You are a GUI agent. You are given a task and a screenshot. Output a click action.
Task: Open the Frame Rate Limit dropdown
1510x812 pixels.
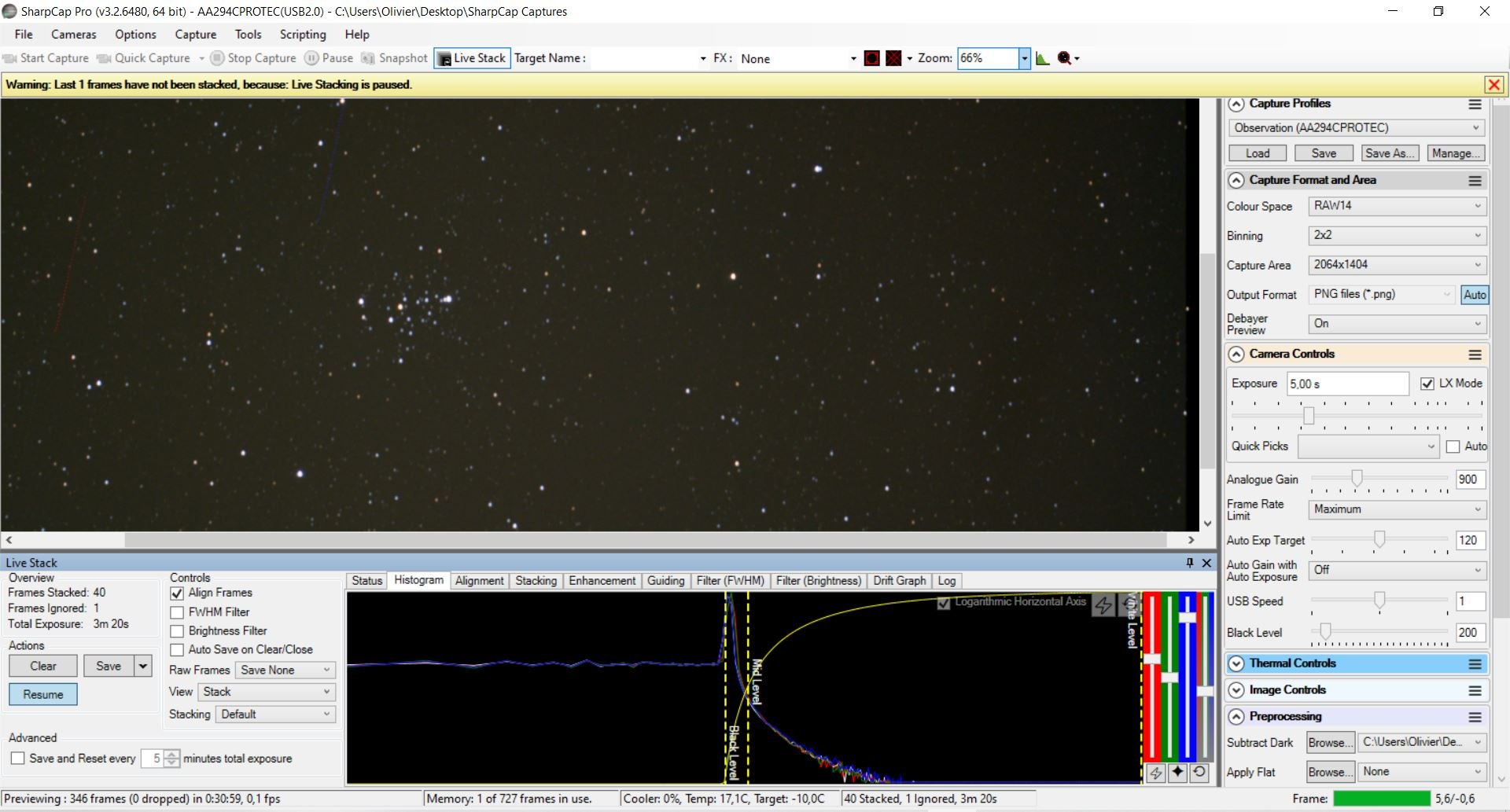(1397, 509)
